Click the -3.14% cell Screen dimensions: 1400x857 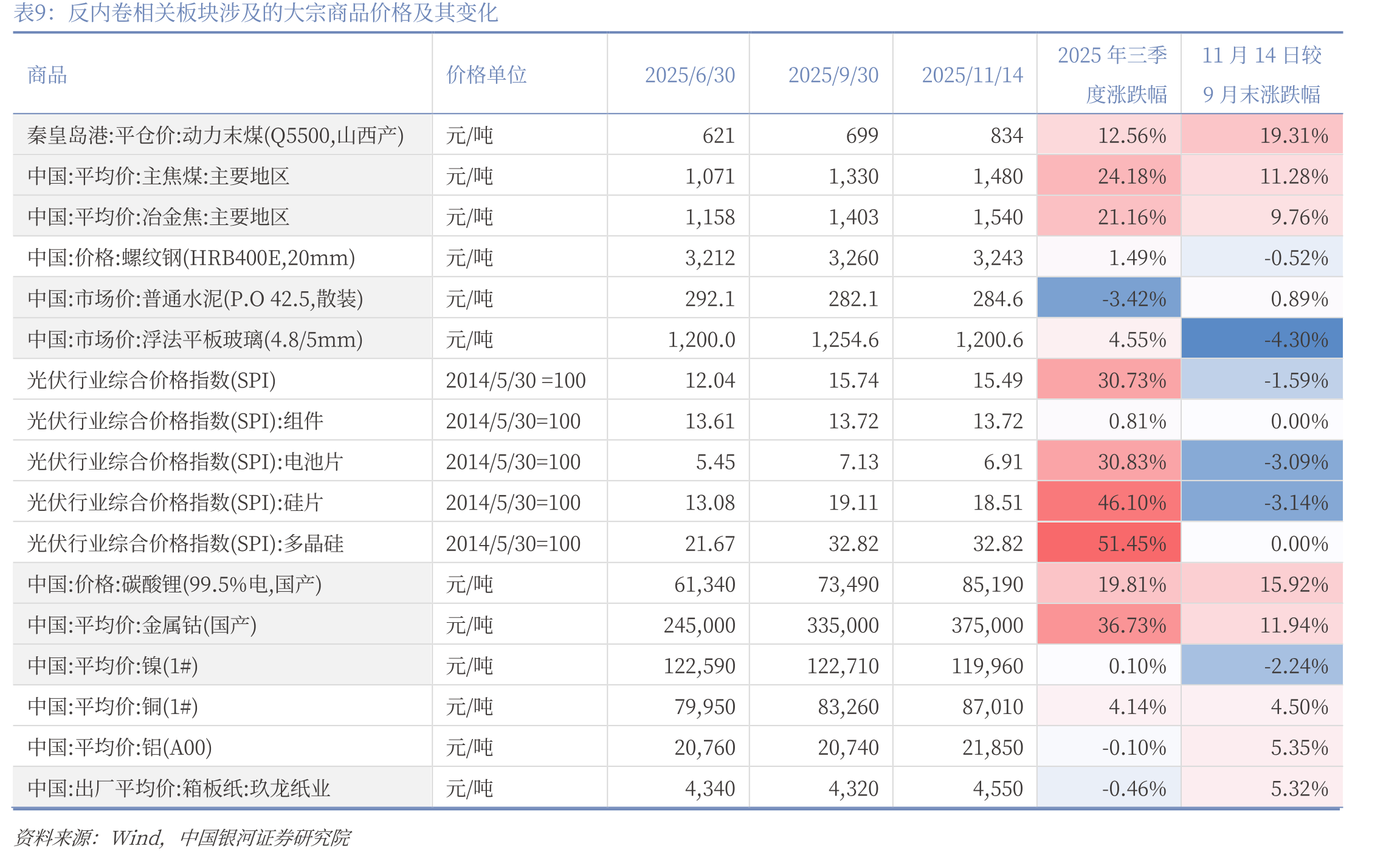pos(1262,502)
